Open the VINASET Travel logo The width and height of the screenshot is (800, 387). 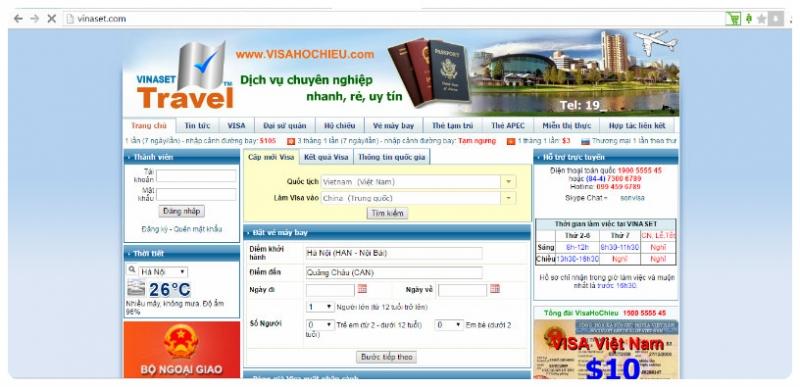pos(184,76)
